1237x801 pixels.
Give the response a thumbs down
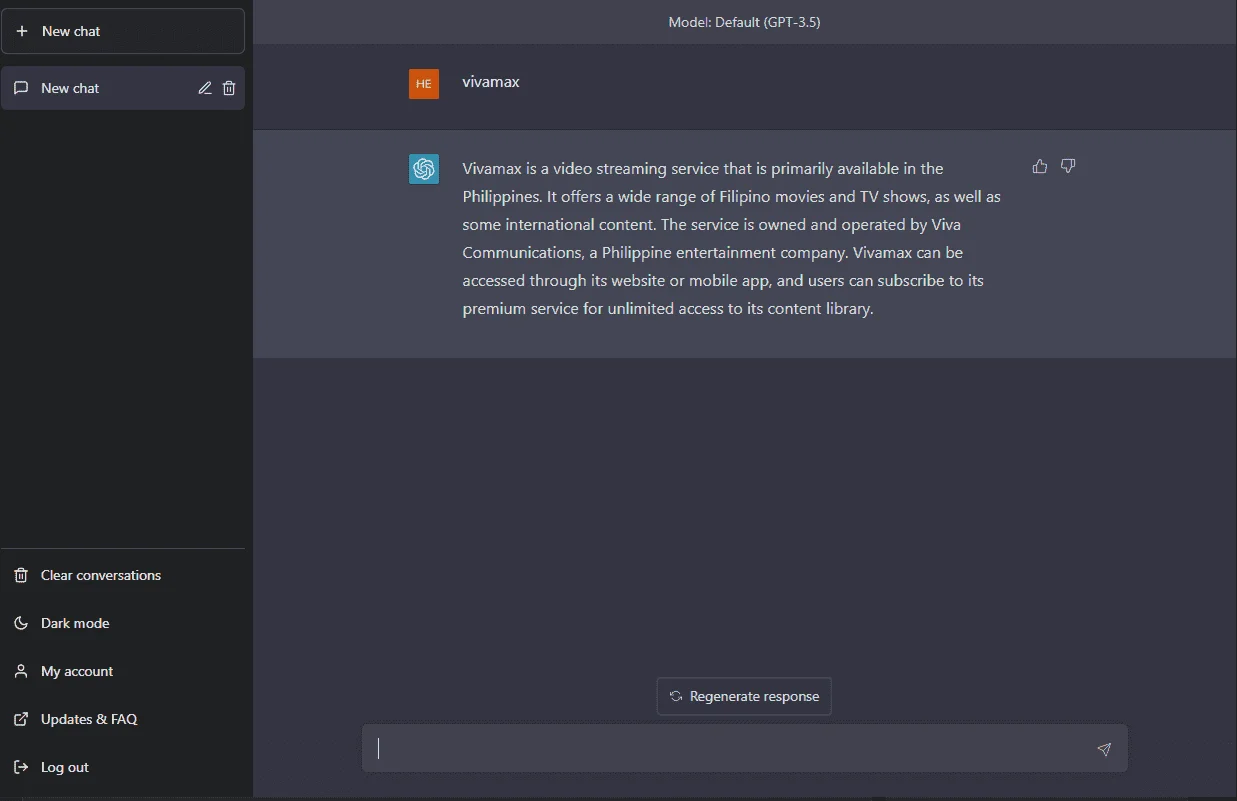1068,166
